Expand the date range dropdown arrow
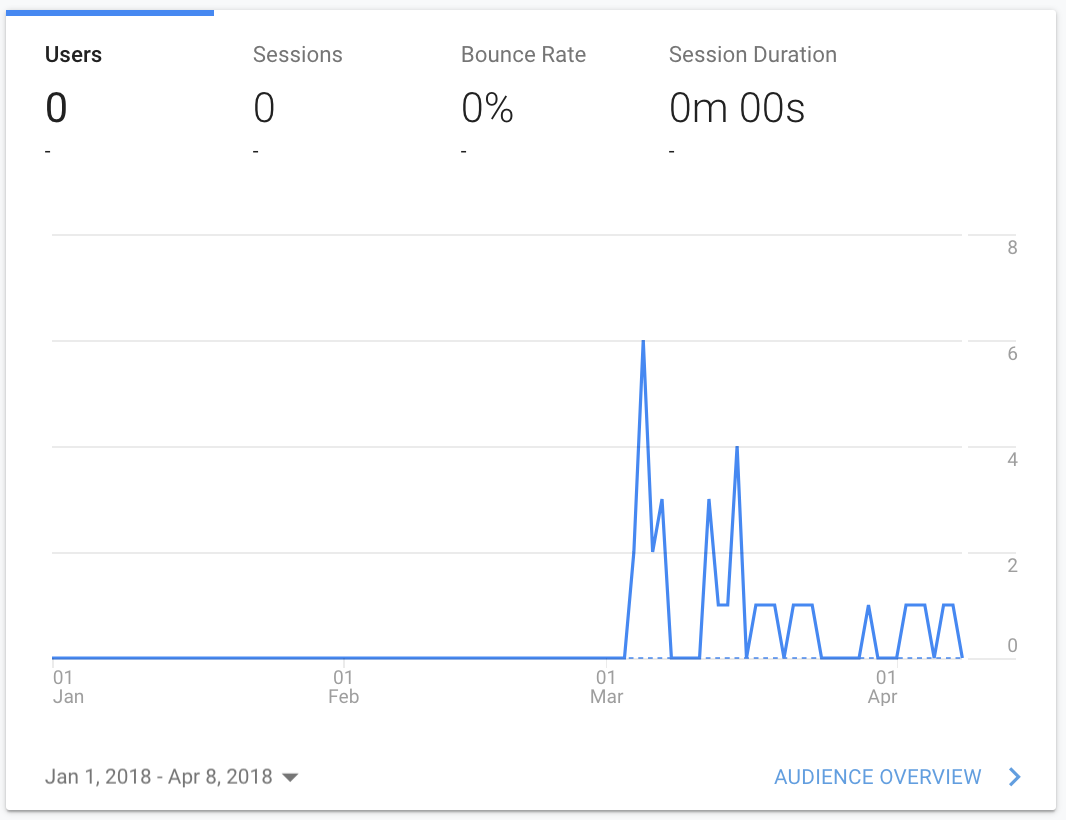This screenshot has height=820, width=1066. click(290, 777)
